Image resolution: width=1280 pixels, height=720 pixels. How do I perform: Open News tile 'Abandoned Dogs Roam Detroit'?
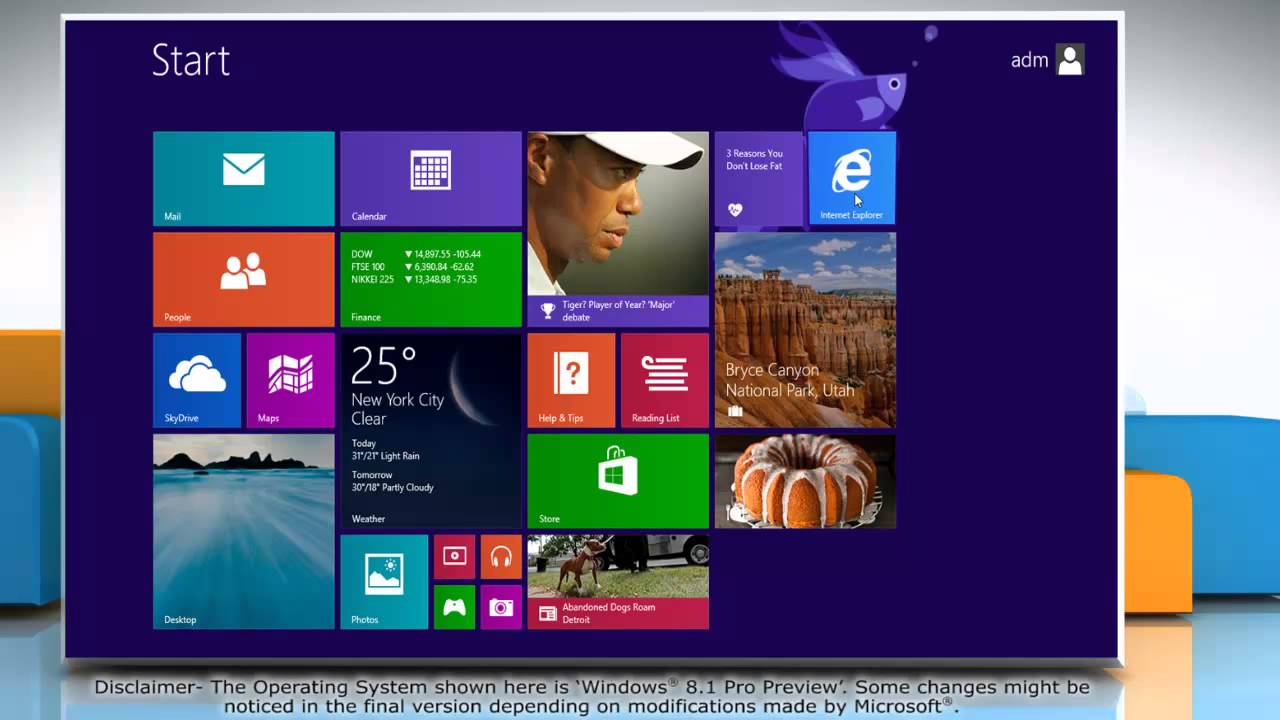point(618,582)
